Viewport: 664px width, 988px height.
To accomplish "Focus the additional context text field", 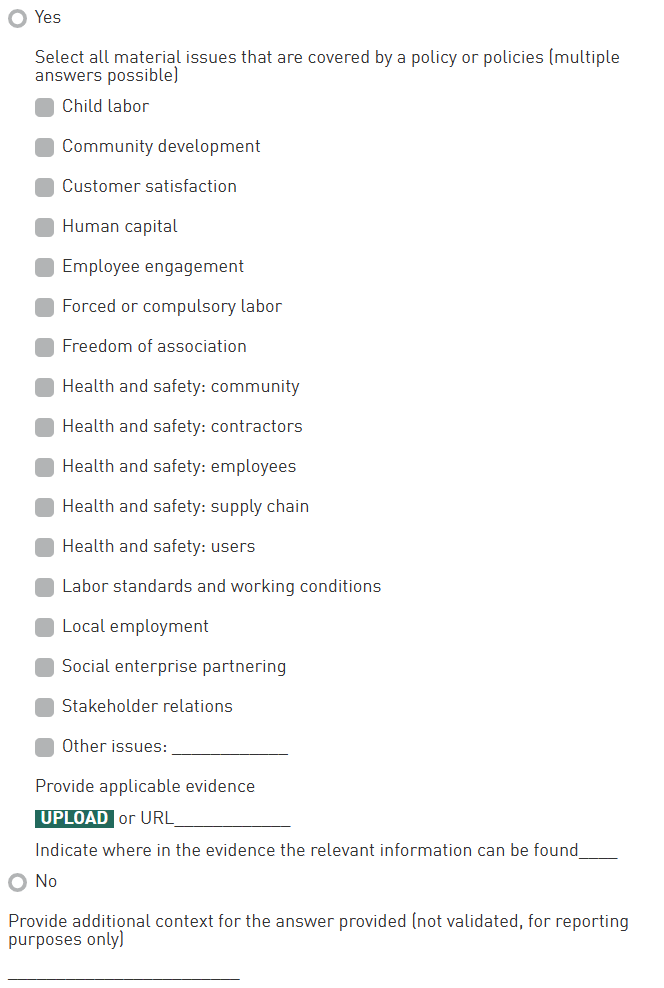I will 124,970.
